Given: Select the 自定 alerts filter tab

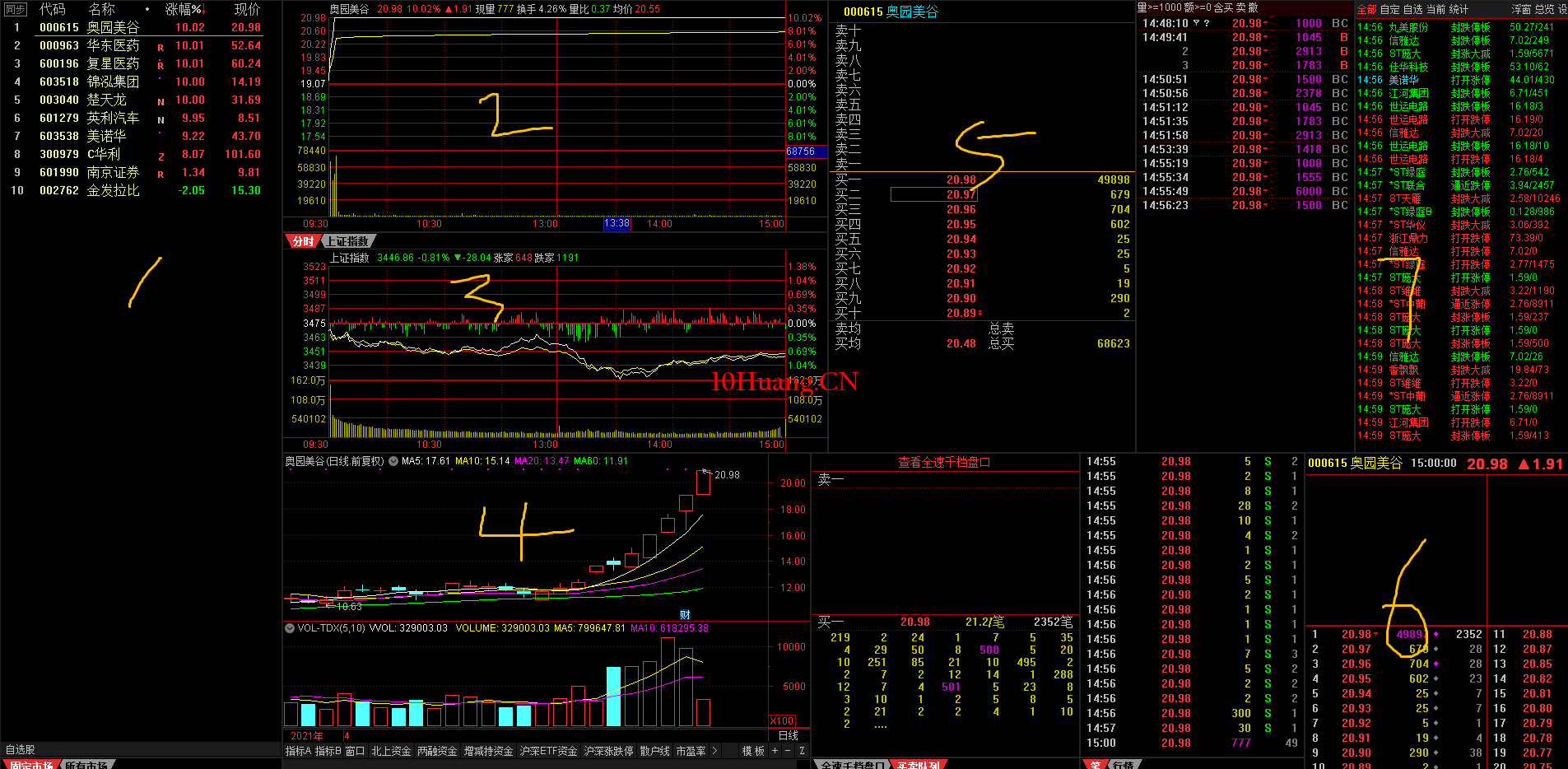Looking at the screenshot, I should 1389,9.
